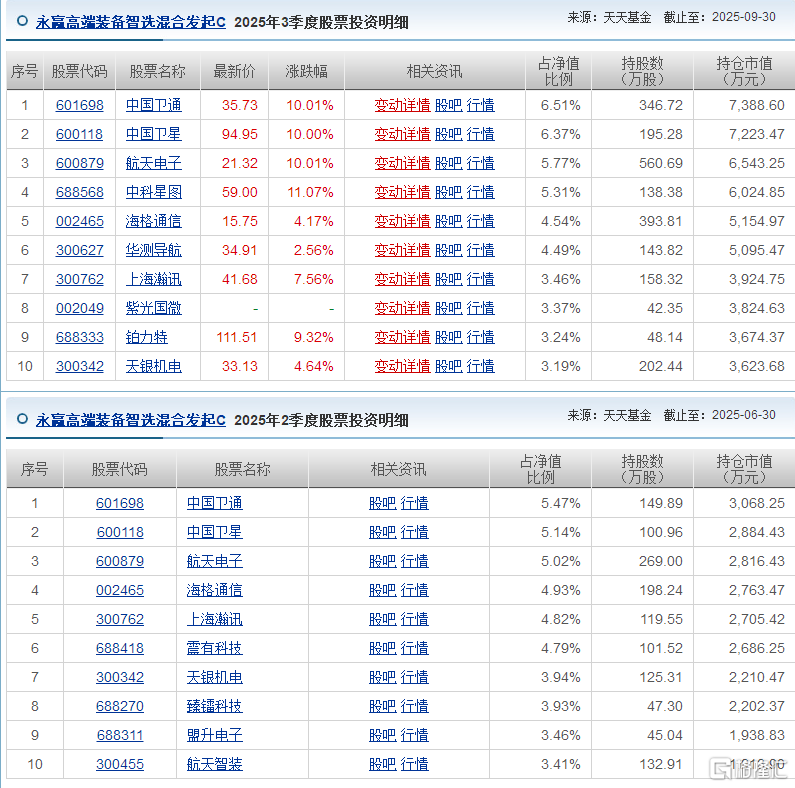Open 中国卫通 name link in Q3 table
This screenshot has width=795, height=788.
click(154, 105)
